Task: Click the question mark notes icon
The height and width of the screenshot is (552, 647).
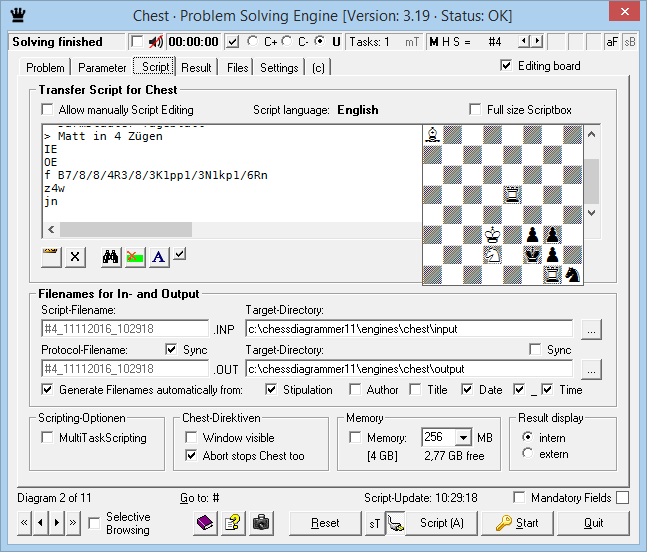Action: coord(233,523)
